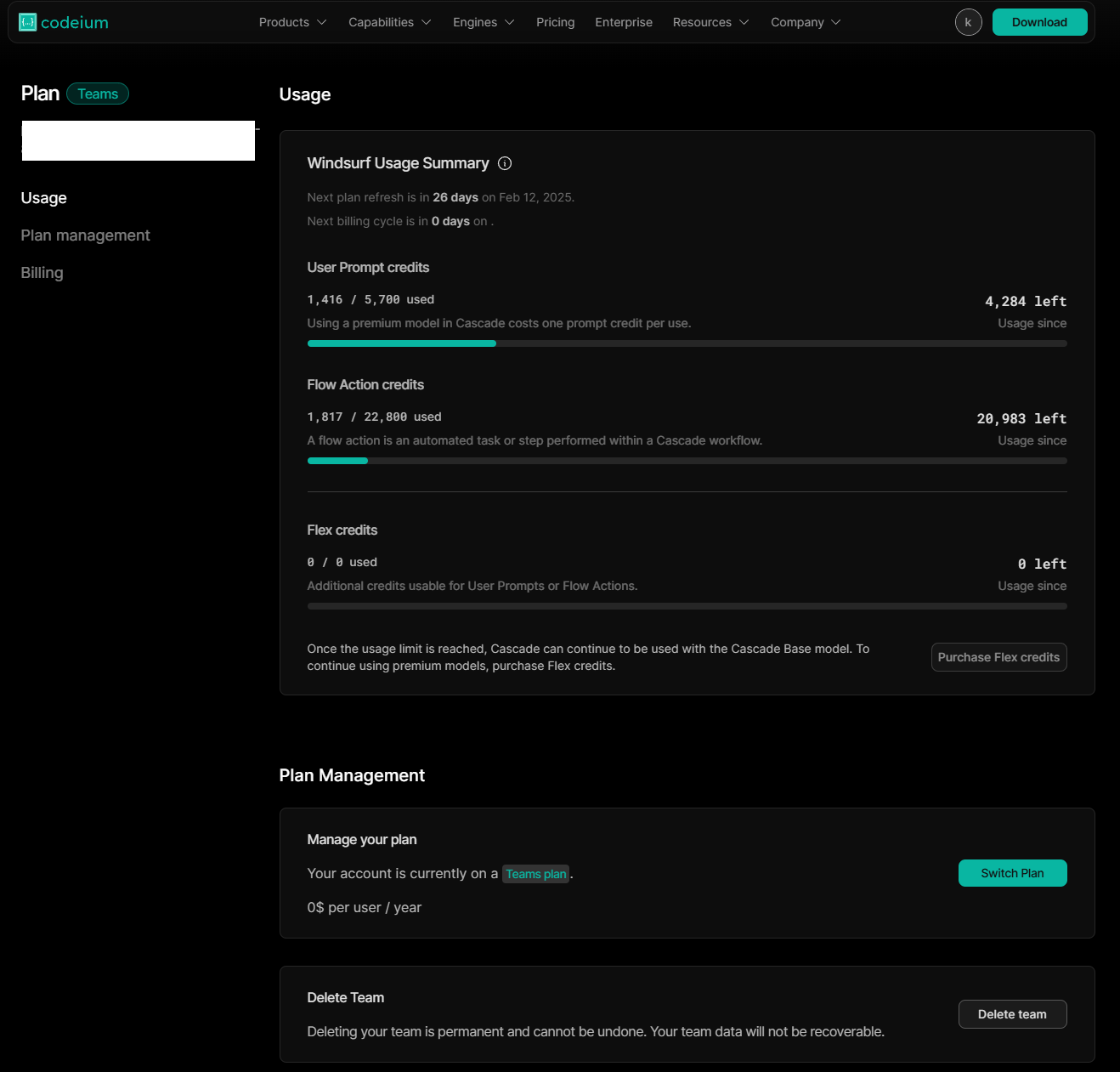
Task: Click the 'Manage your plan' heading
Action: [361, 840]
